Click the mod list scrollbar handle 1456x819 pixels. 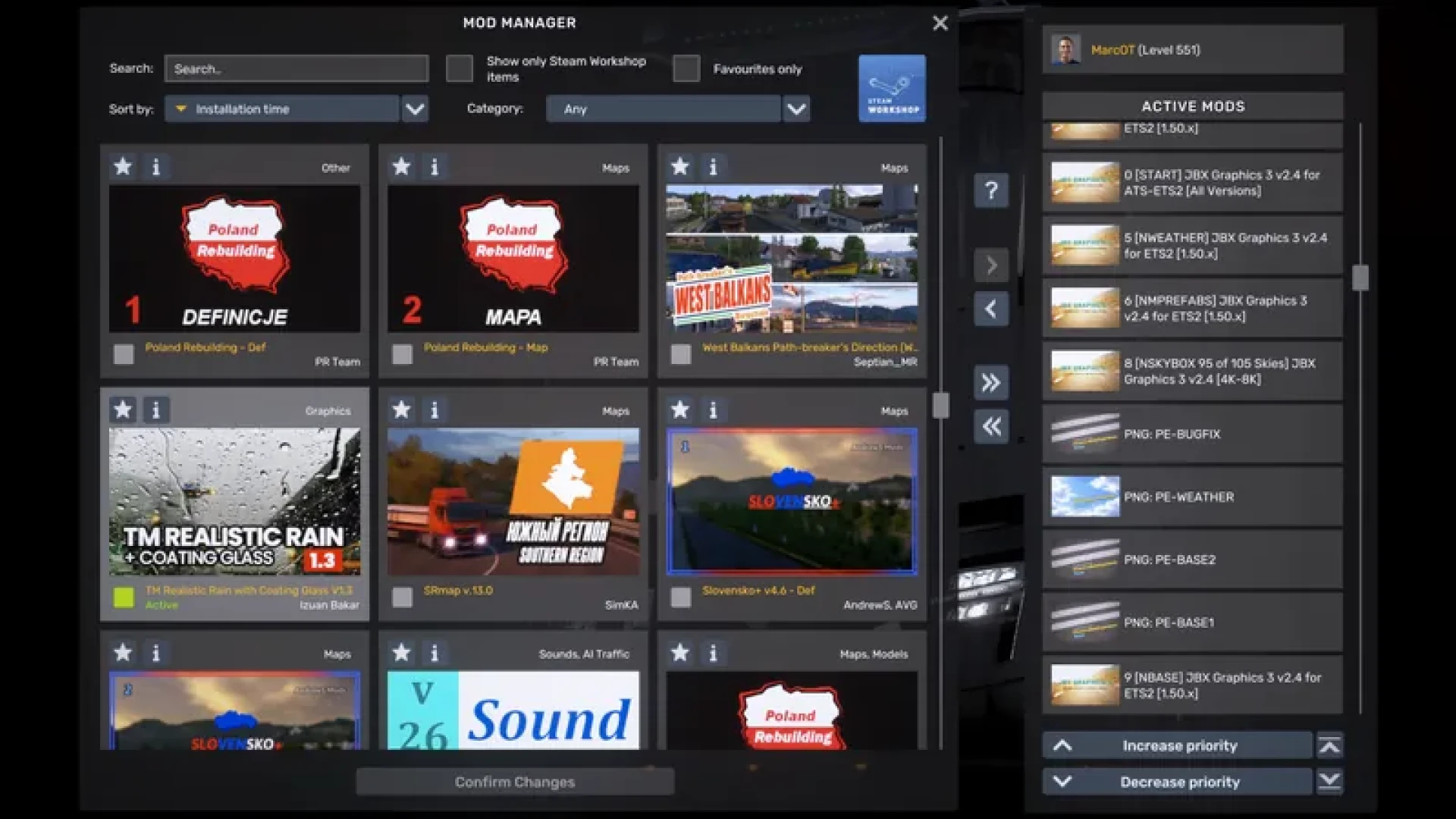940,405
